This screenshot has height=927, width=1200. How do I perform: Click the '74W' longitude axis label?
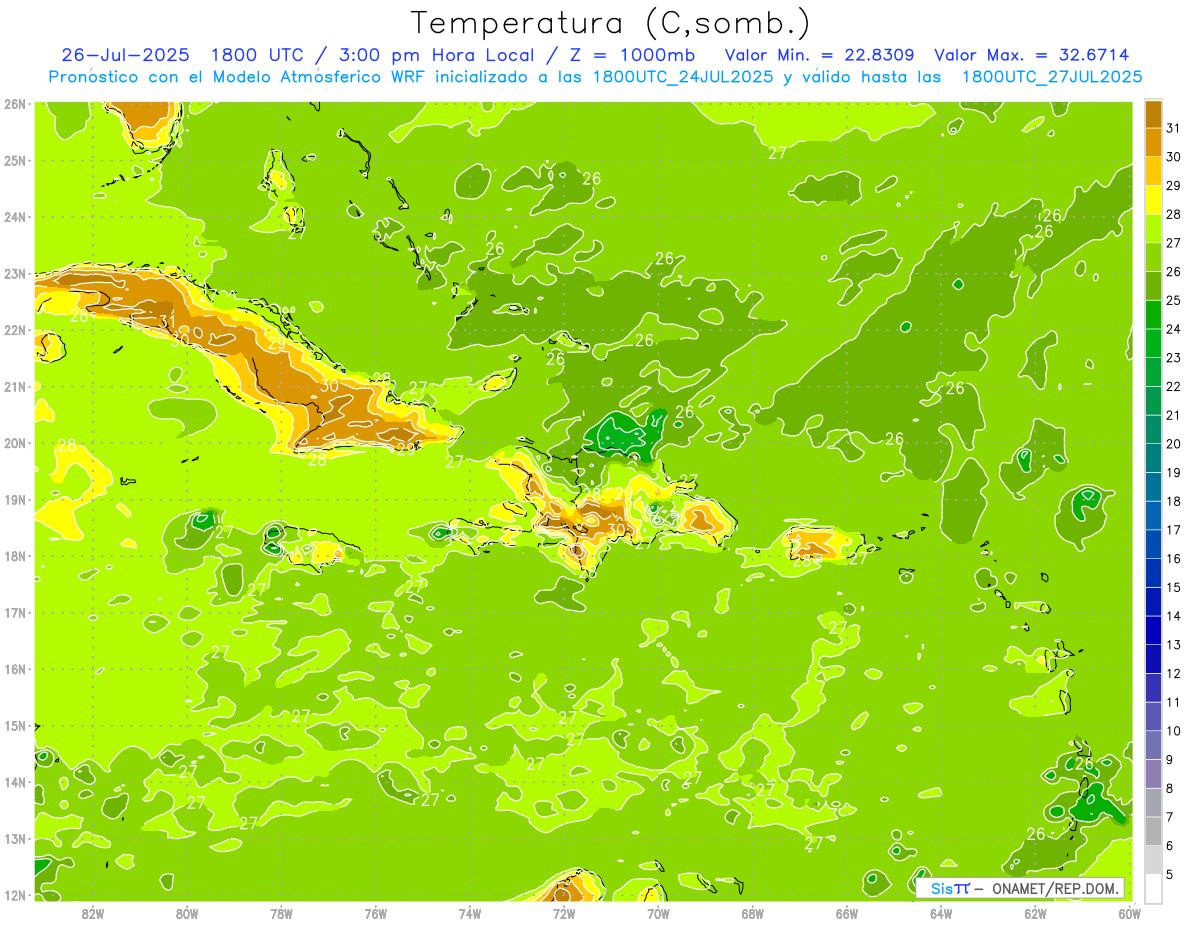pos(470,913)
